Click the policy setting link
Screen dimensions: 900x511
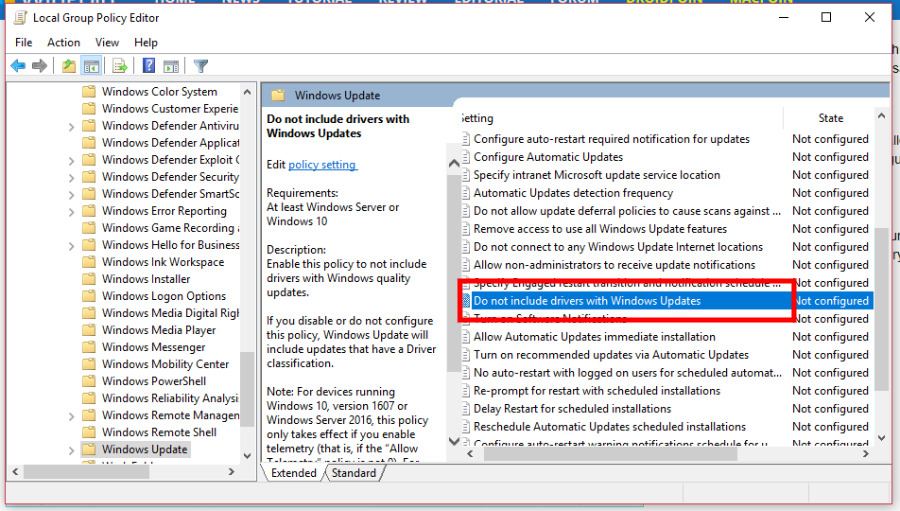[322, 165]
